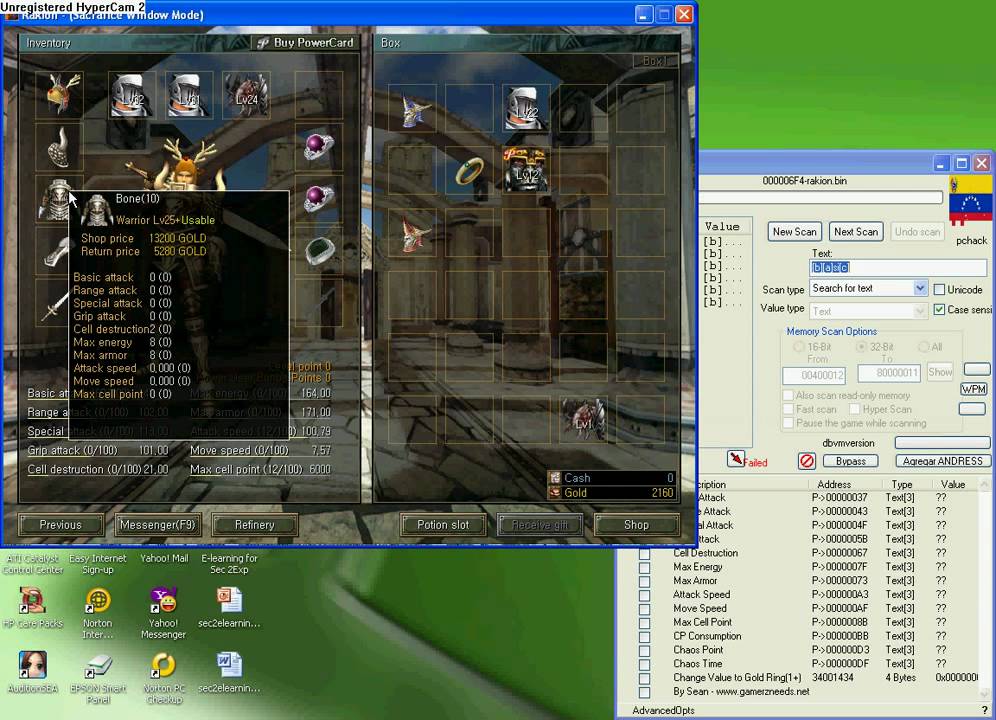Select the sword item in Inventory
Image resolution: width=996 pixels, height=720 pixels.
coord(55,305)
